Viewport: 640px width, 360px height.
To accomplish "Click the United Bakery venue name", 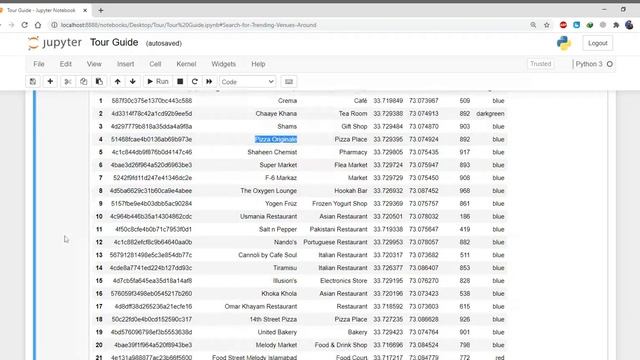I will point(277,332).
